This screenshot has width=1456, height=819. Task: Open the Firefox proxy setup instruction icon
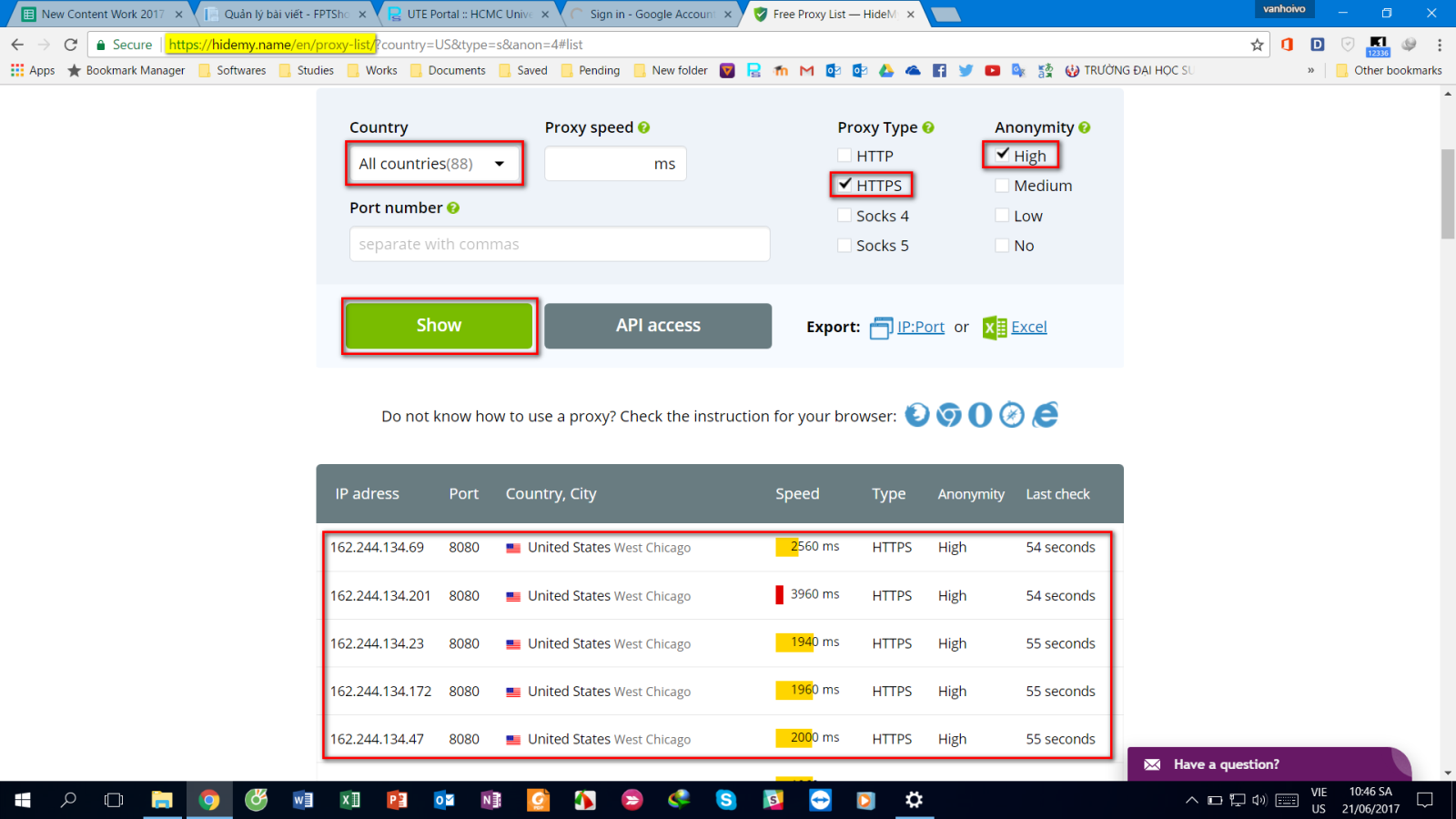[x=917, y=415]
